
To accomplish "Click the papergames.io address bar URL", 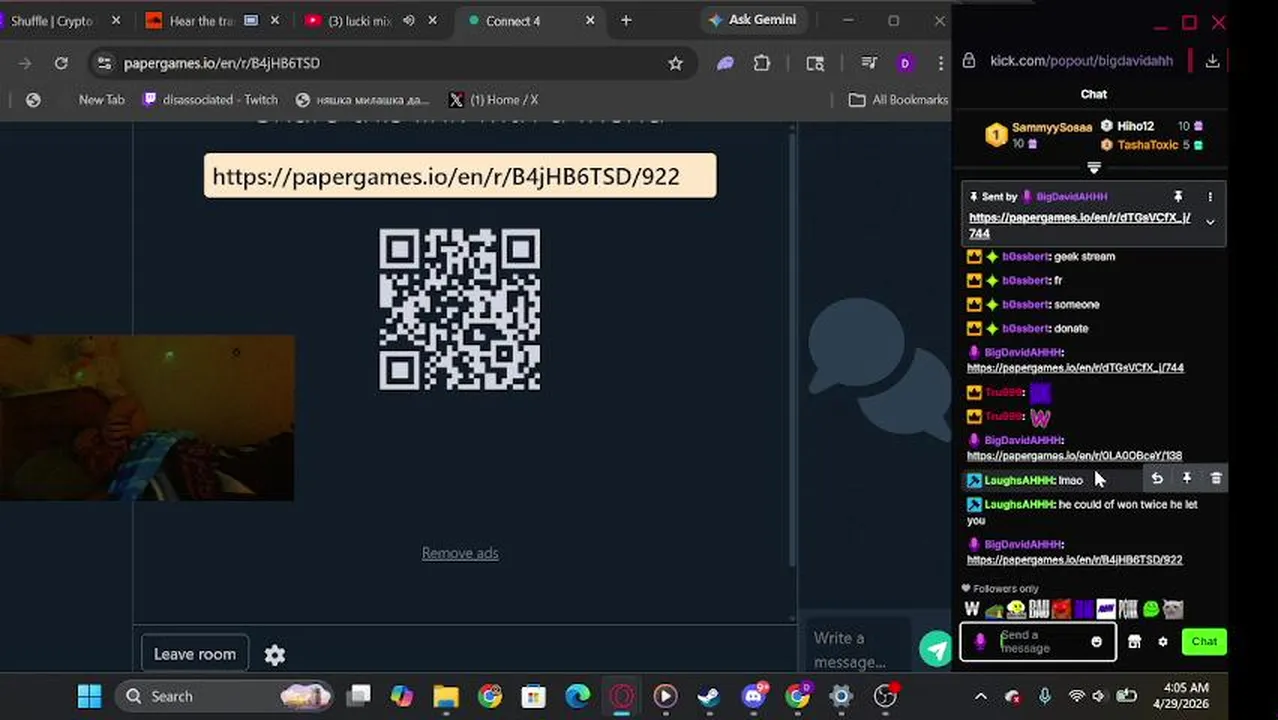I will click(x=222, y=63).
